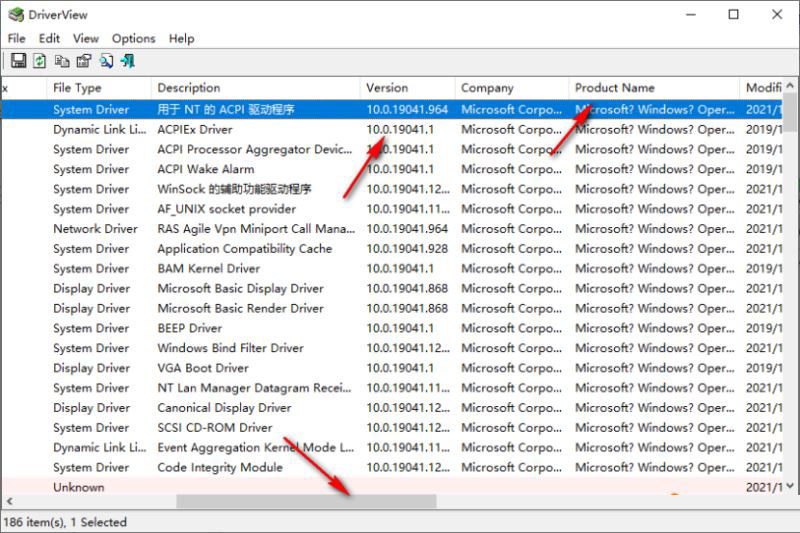Select the Event Aggregation Kernel Mode row
The height and width of the screenshot is (533, 800).
[392, 448]
